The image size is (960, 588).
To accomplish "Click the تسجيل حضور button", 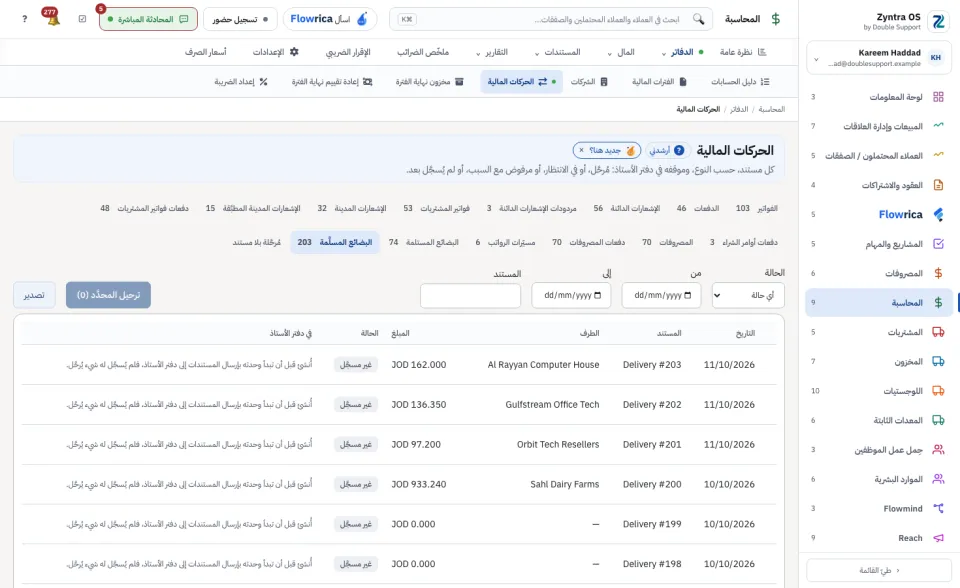I will click(240, 19).
